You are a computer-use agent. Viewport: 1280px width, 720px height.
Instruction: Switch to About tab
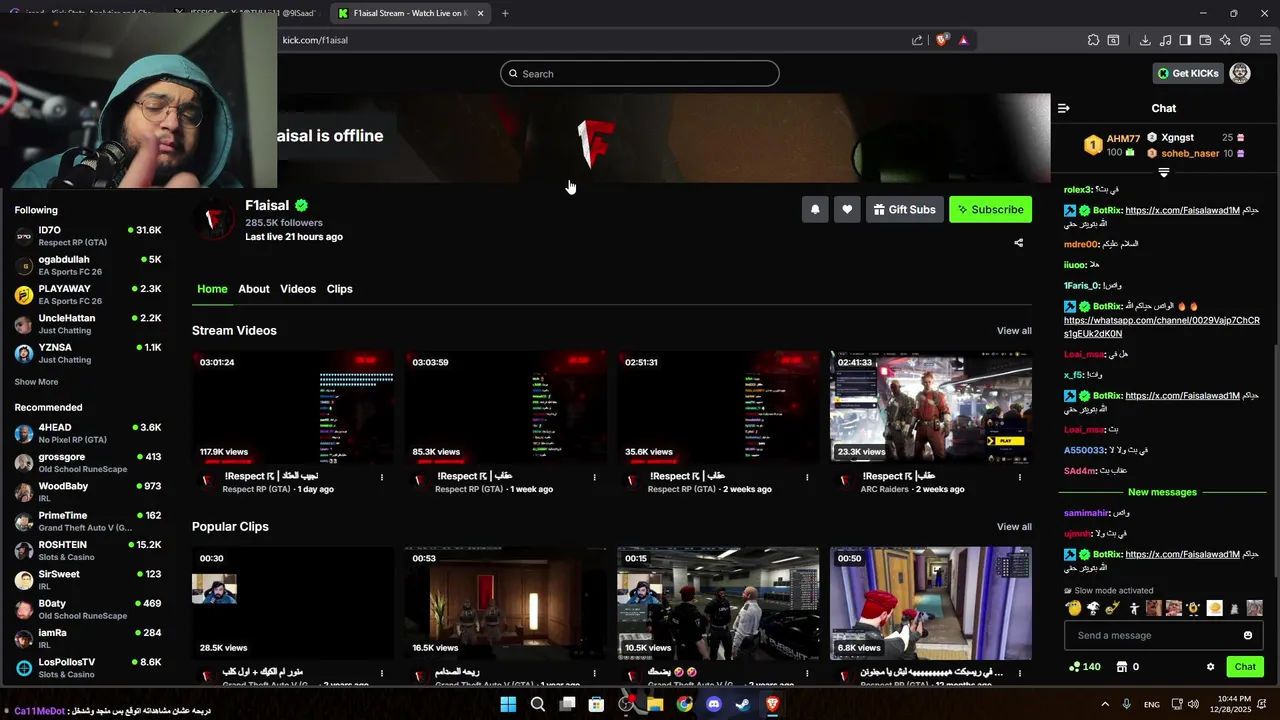pos(254,289)
